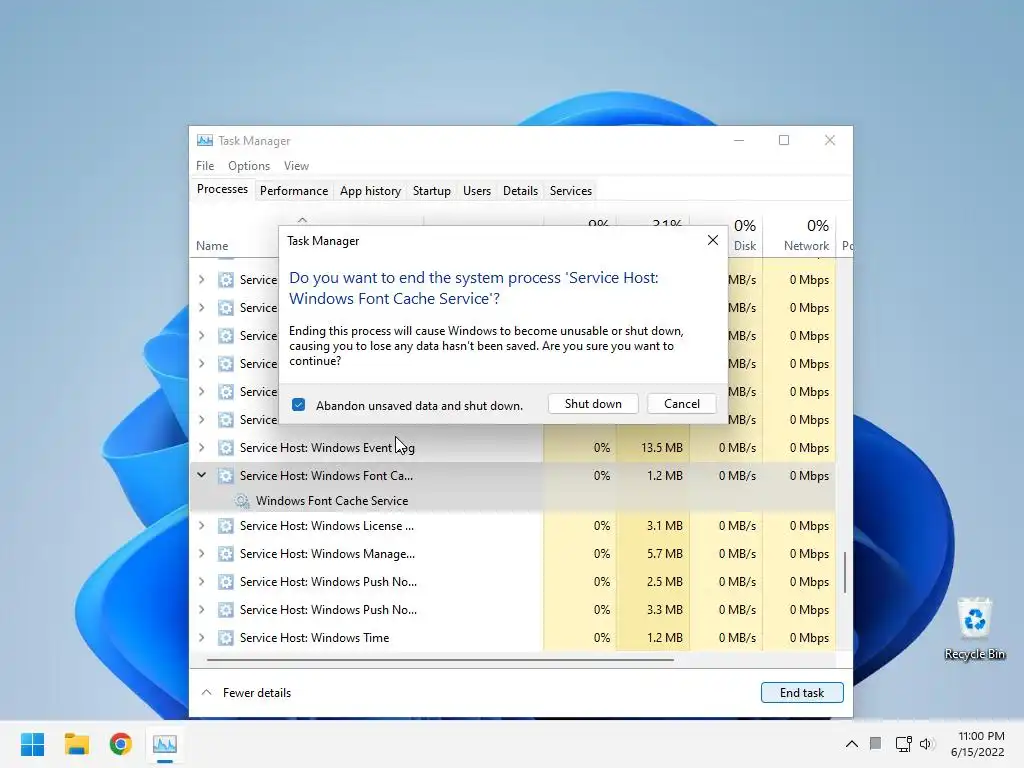Click the Task Manager taskbar icon

[165, 744]
